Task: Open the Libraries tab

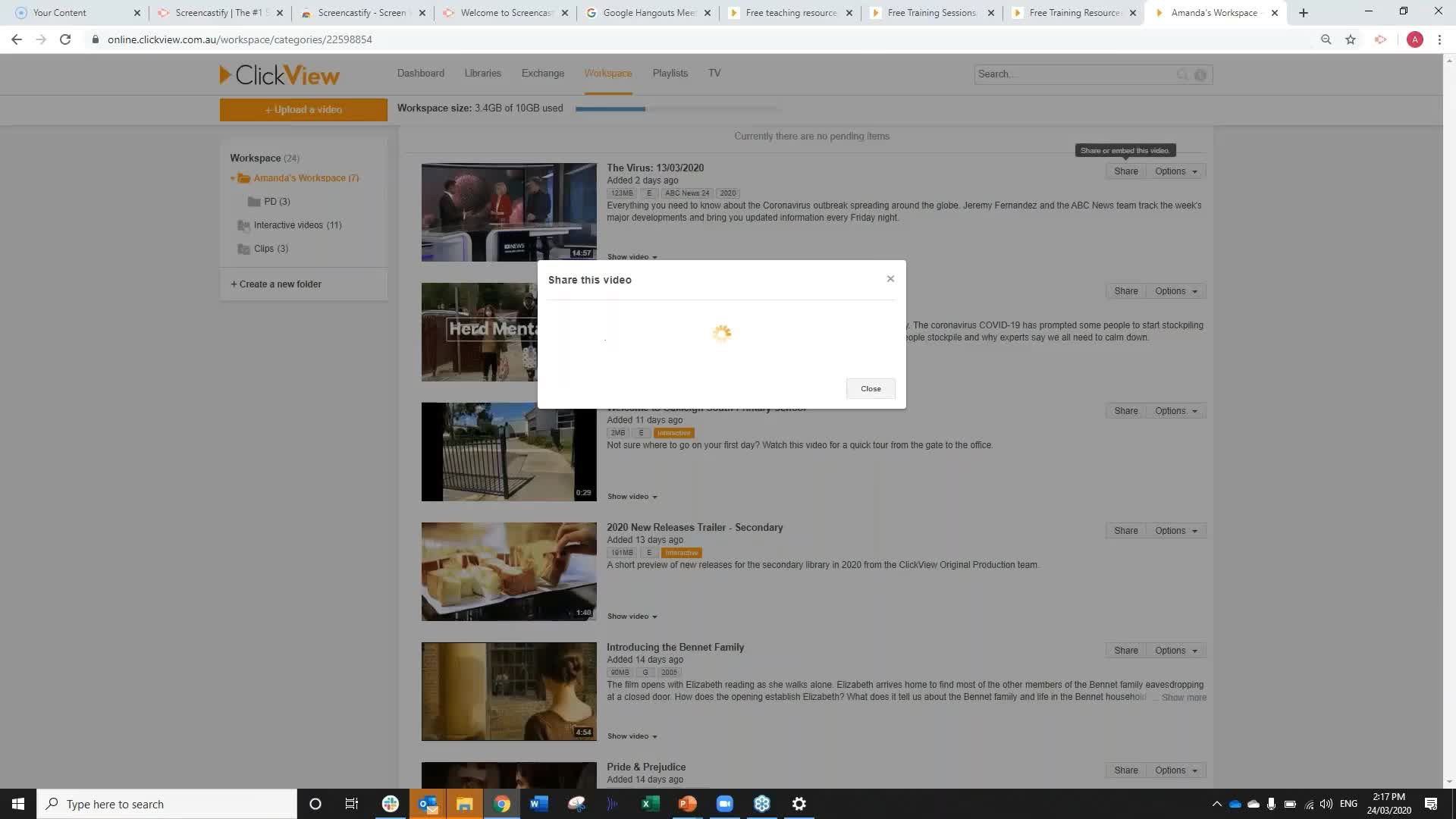Action: 483,74
